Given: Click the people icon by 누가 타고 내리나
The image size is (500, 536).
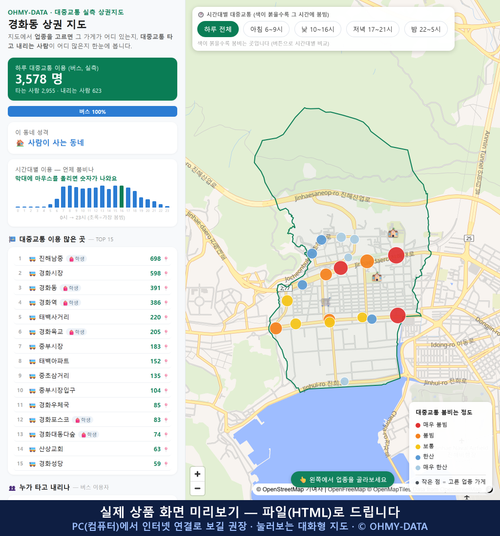Looking at the screenshot, I should 12,488.
